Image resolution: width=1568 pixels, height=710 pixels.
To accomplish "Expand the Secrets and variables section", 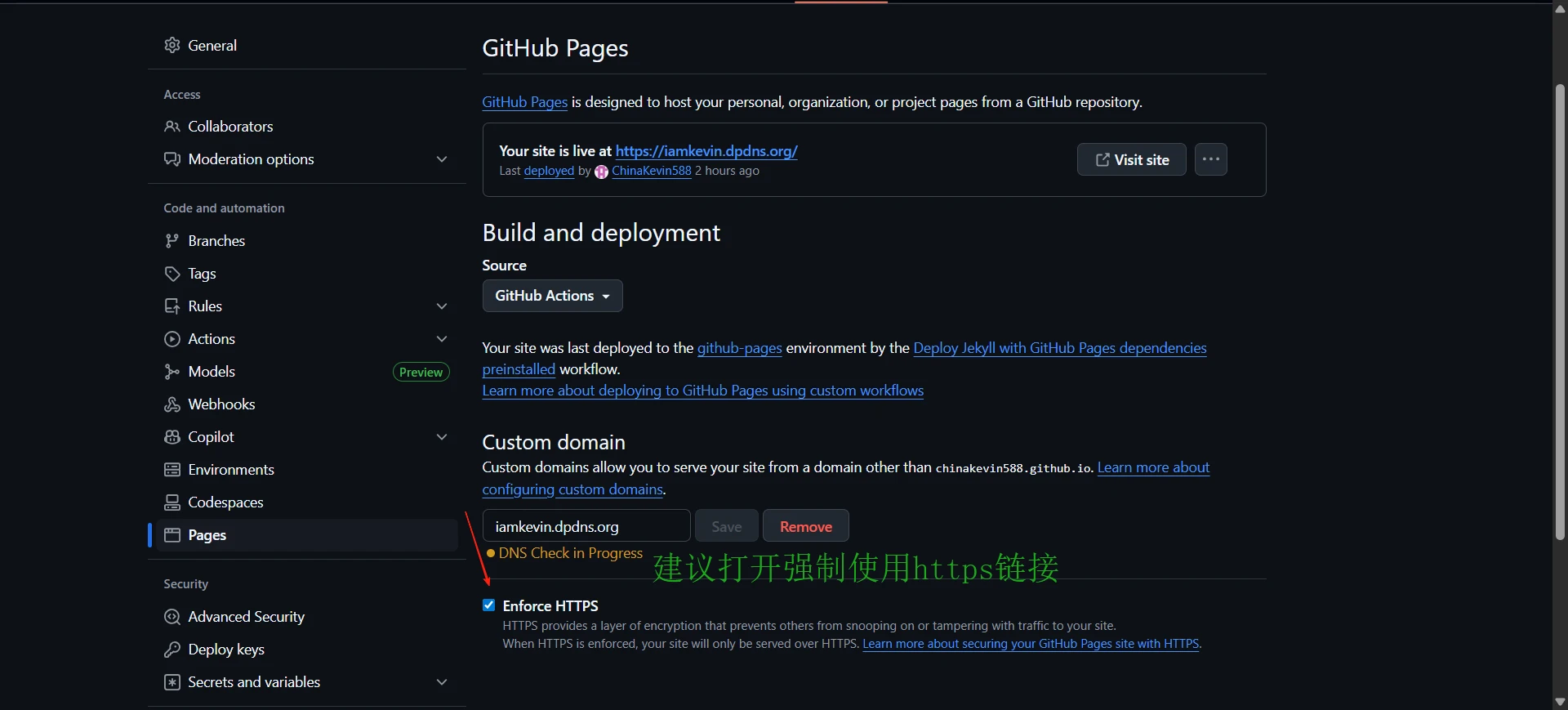I will coord(442,682).
